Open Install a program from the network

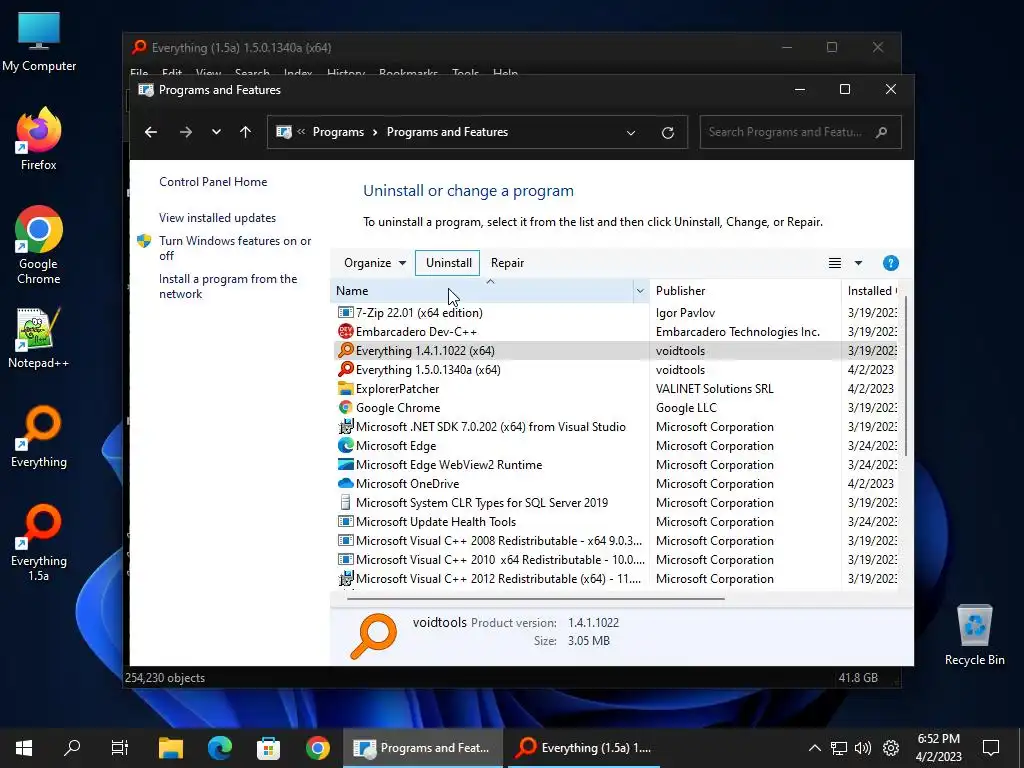tap(228, 286)
